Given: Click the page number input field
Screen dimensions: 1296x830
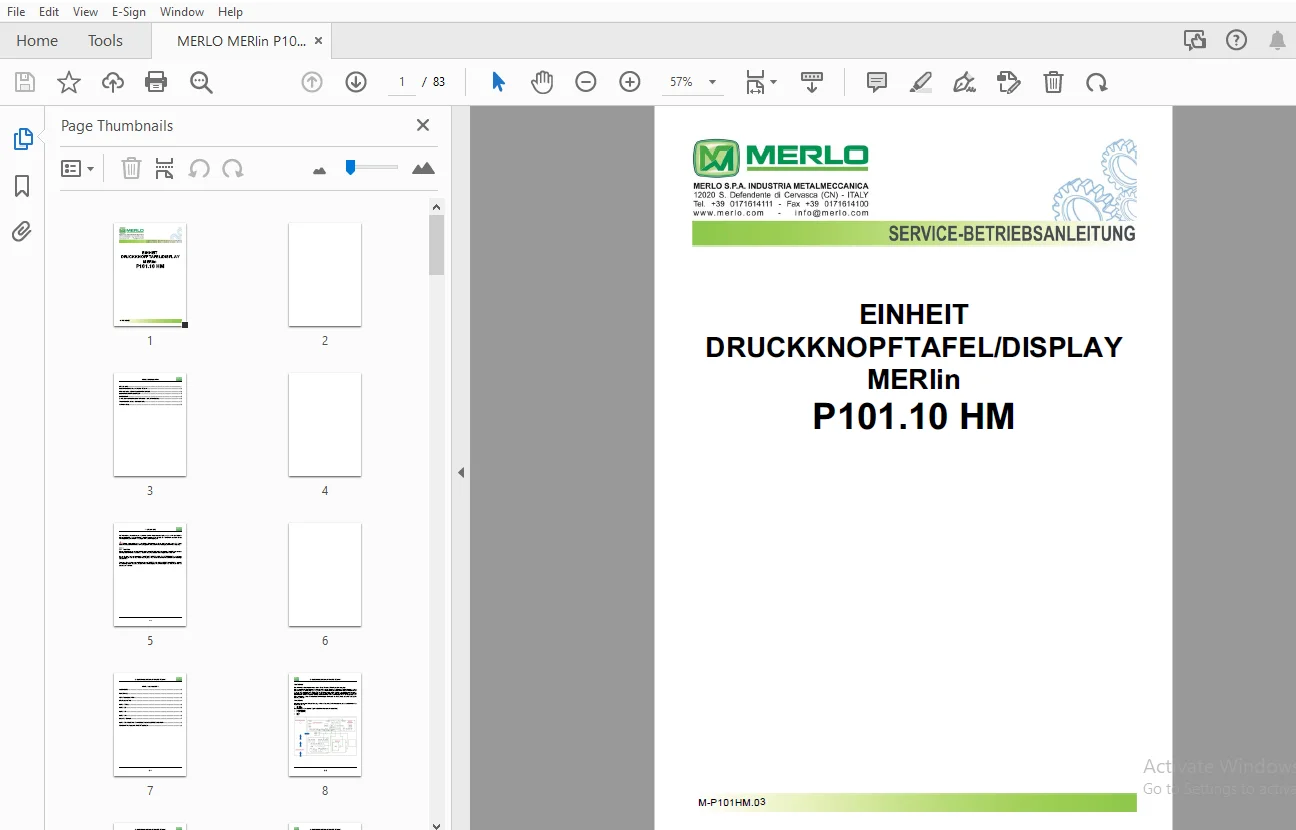Looking at the screenshot, I should coord(402,82).
